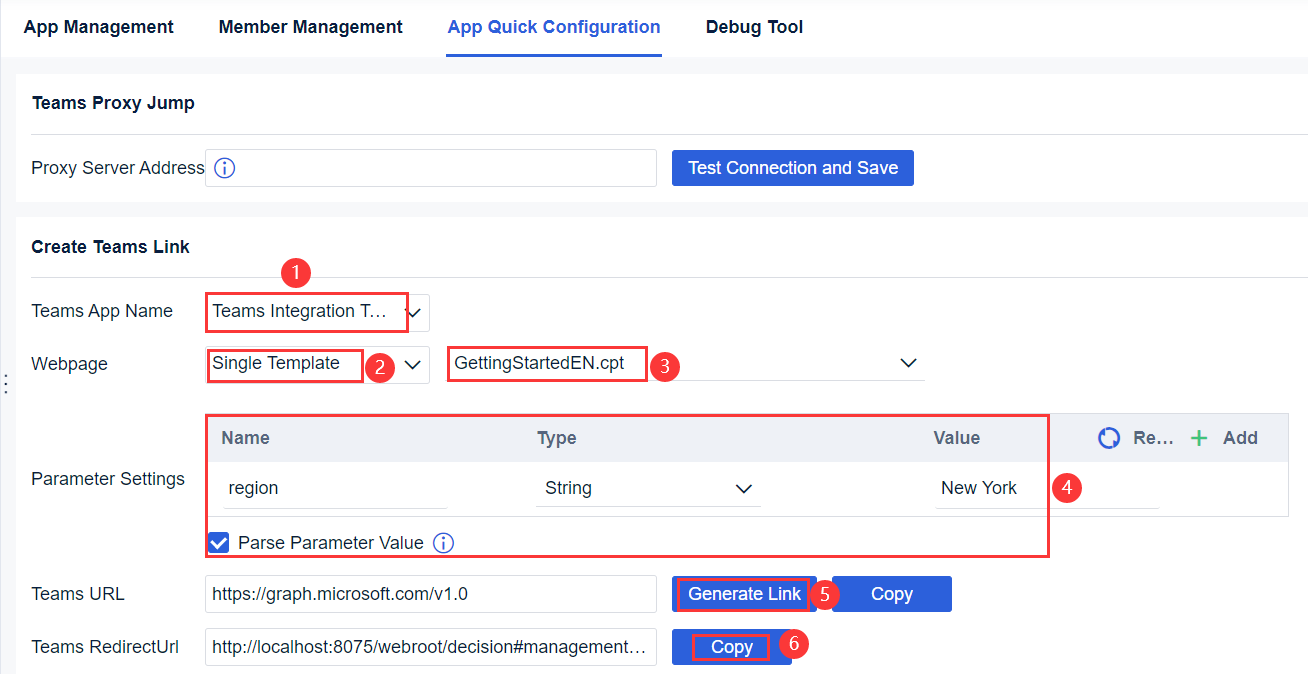
Task: Click the info icon beside Parse Parameter Value
Action: (444, 543)
